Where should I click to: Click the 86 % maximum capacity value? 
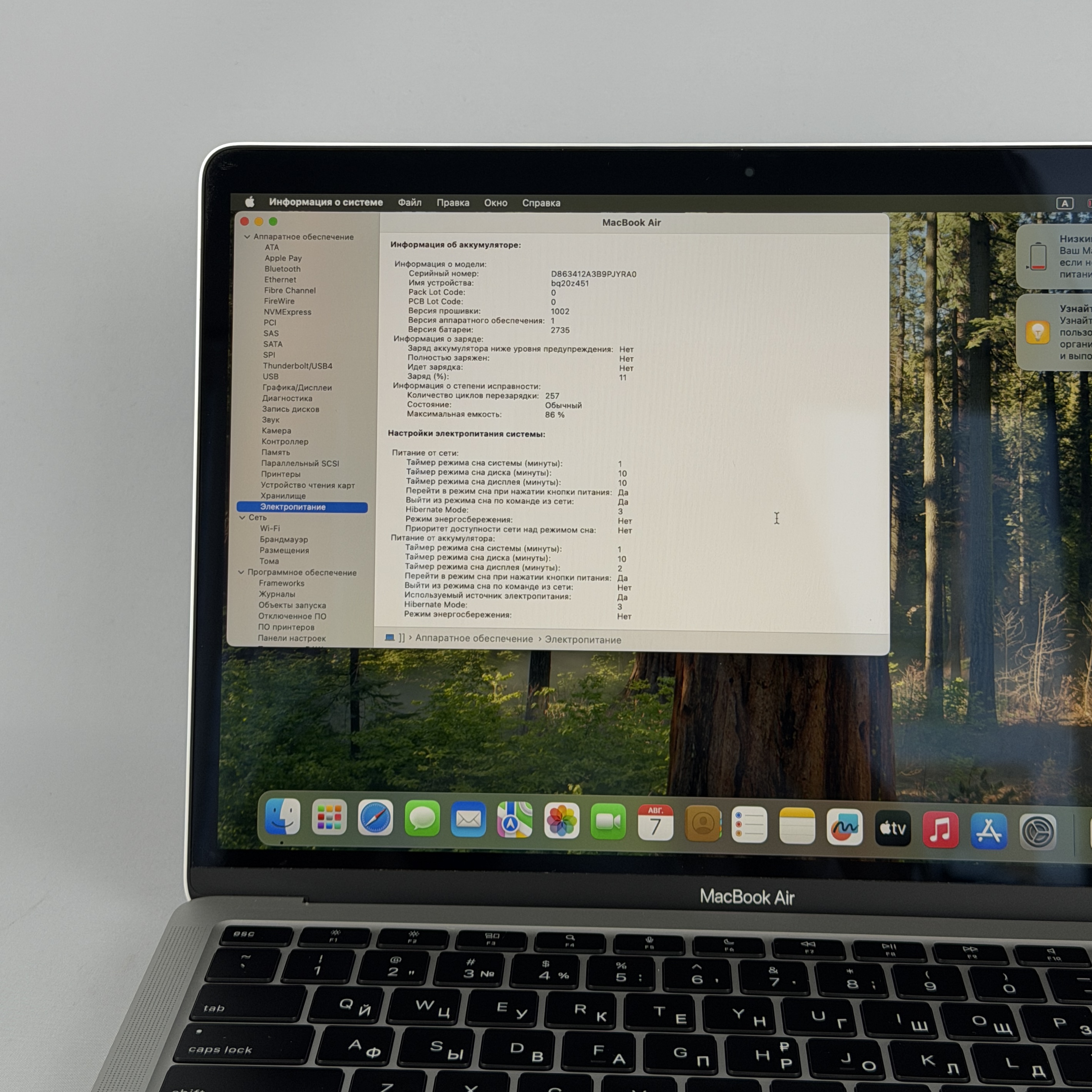coord(555,415)
